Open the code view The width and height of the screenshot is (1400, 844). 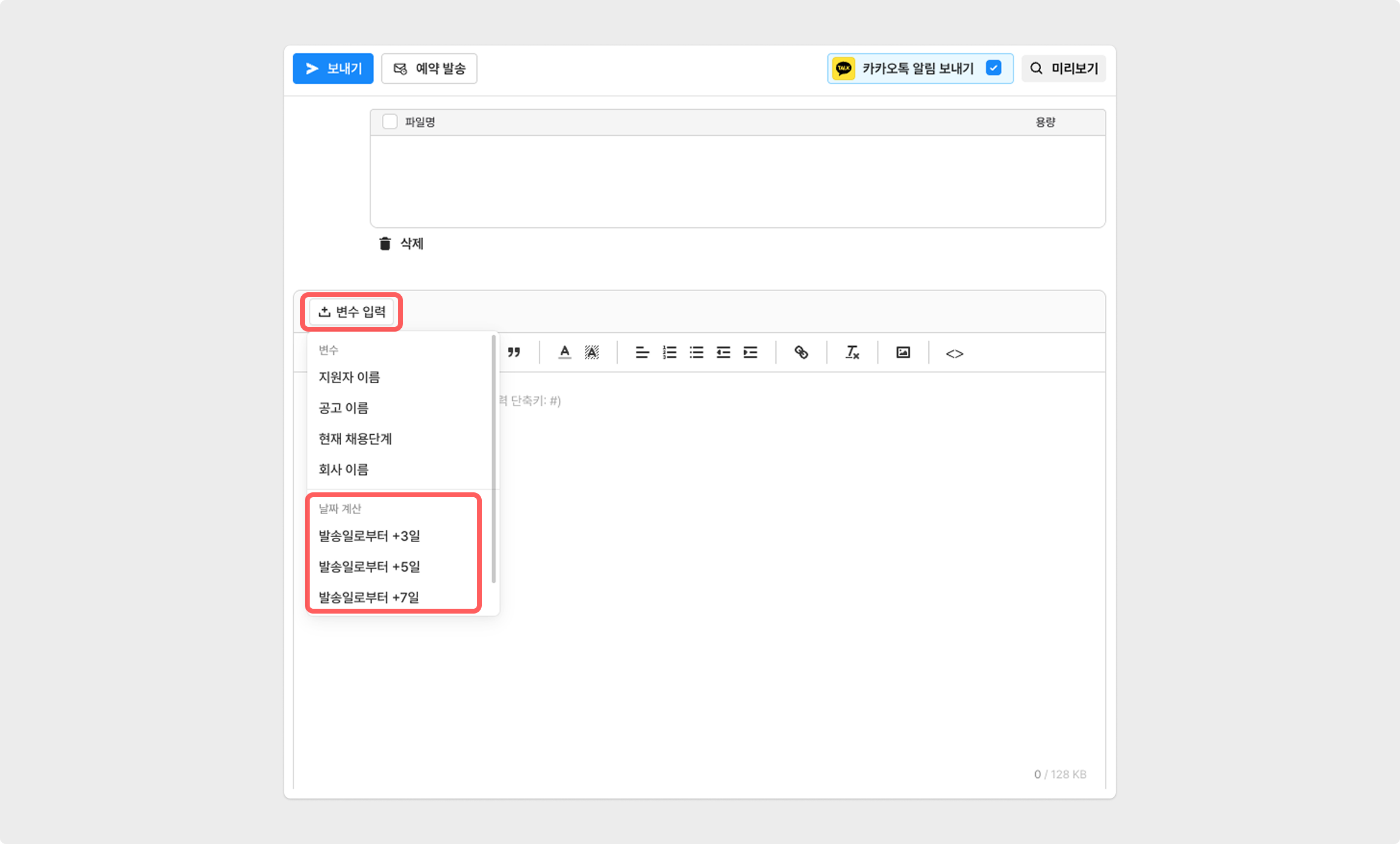[955, 353]
